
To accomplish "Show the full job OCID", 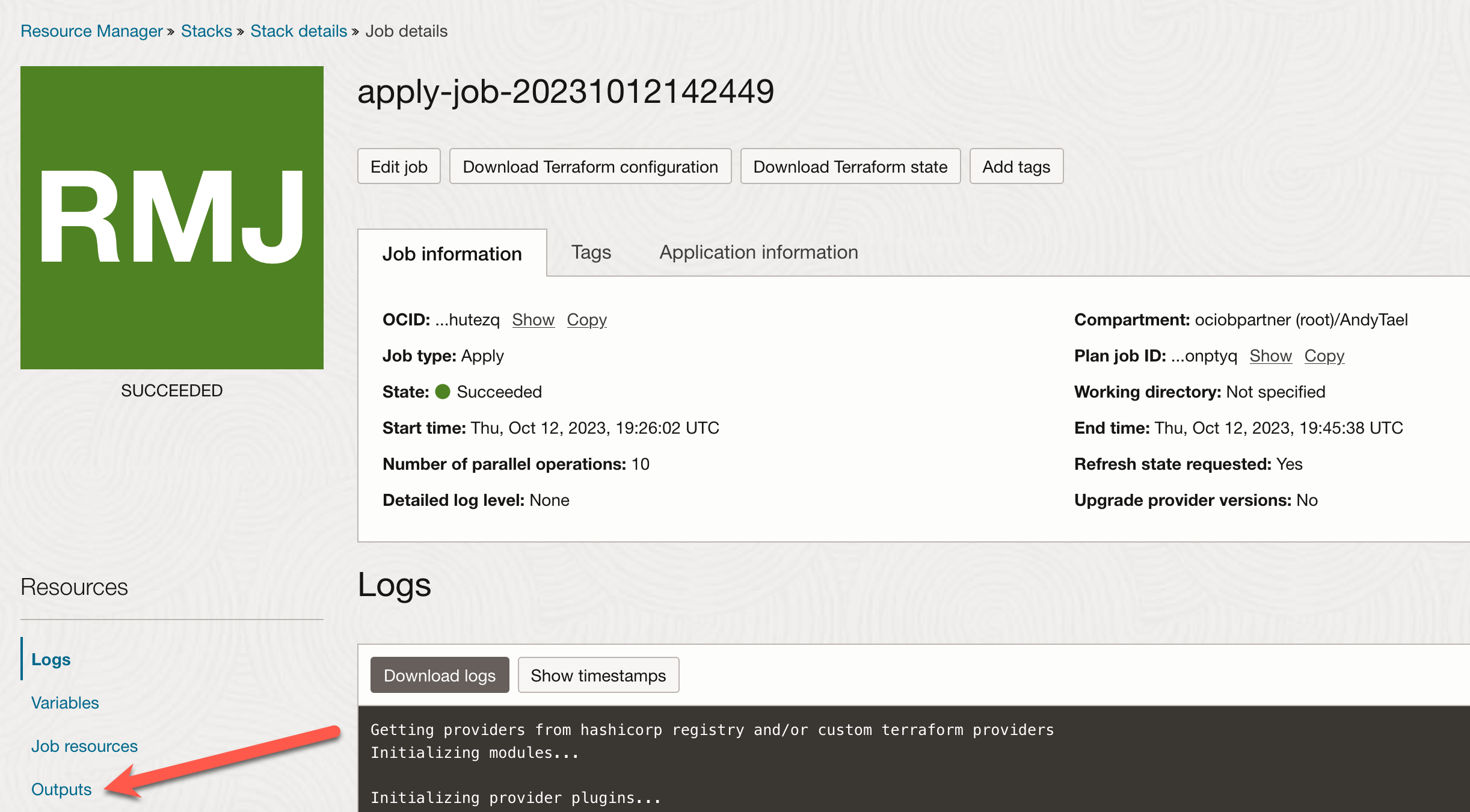I will 533,319.
